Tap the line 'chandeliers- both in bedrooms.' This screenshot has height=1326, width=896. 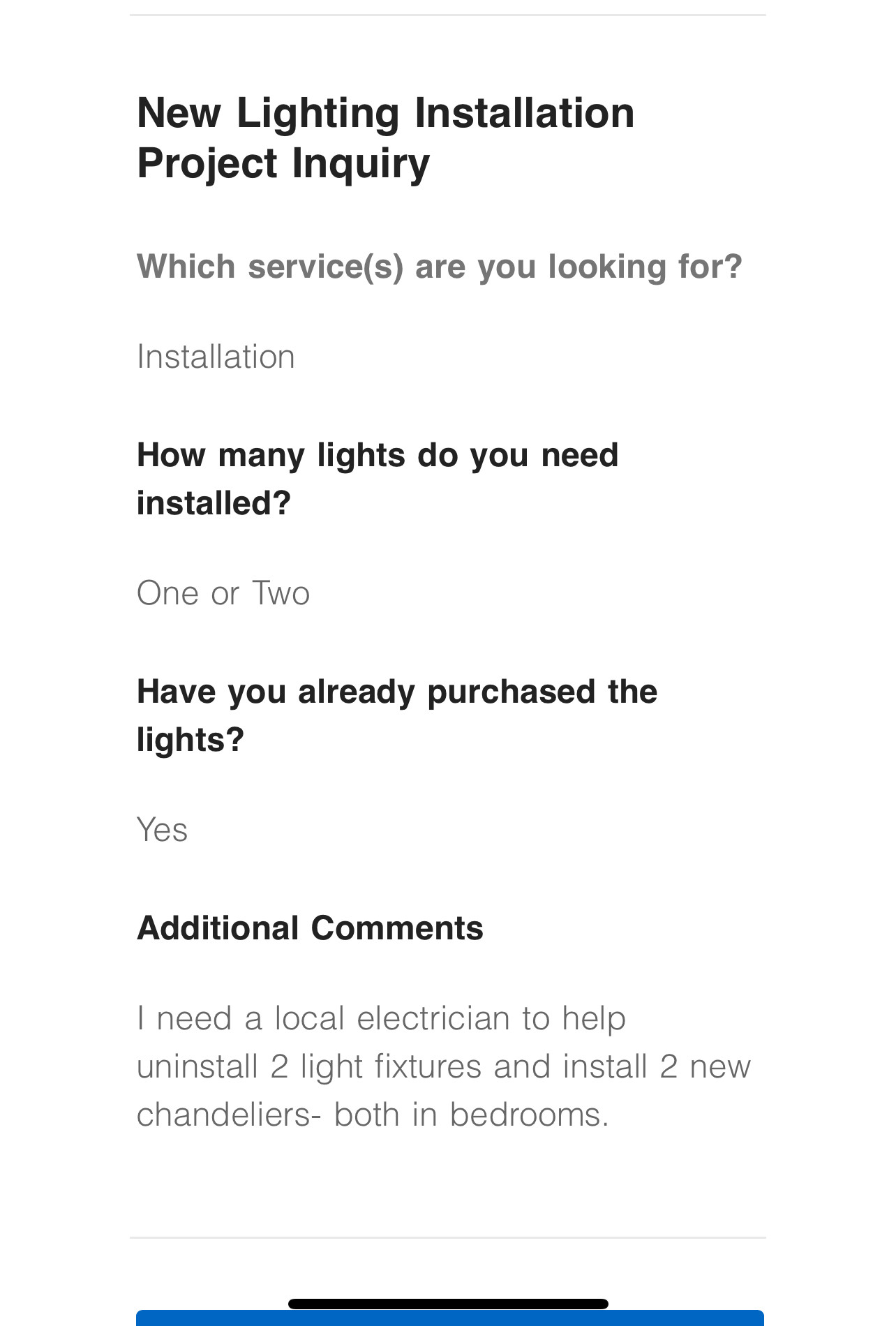coord(373,1115)
